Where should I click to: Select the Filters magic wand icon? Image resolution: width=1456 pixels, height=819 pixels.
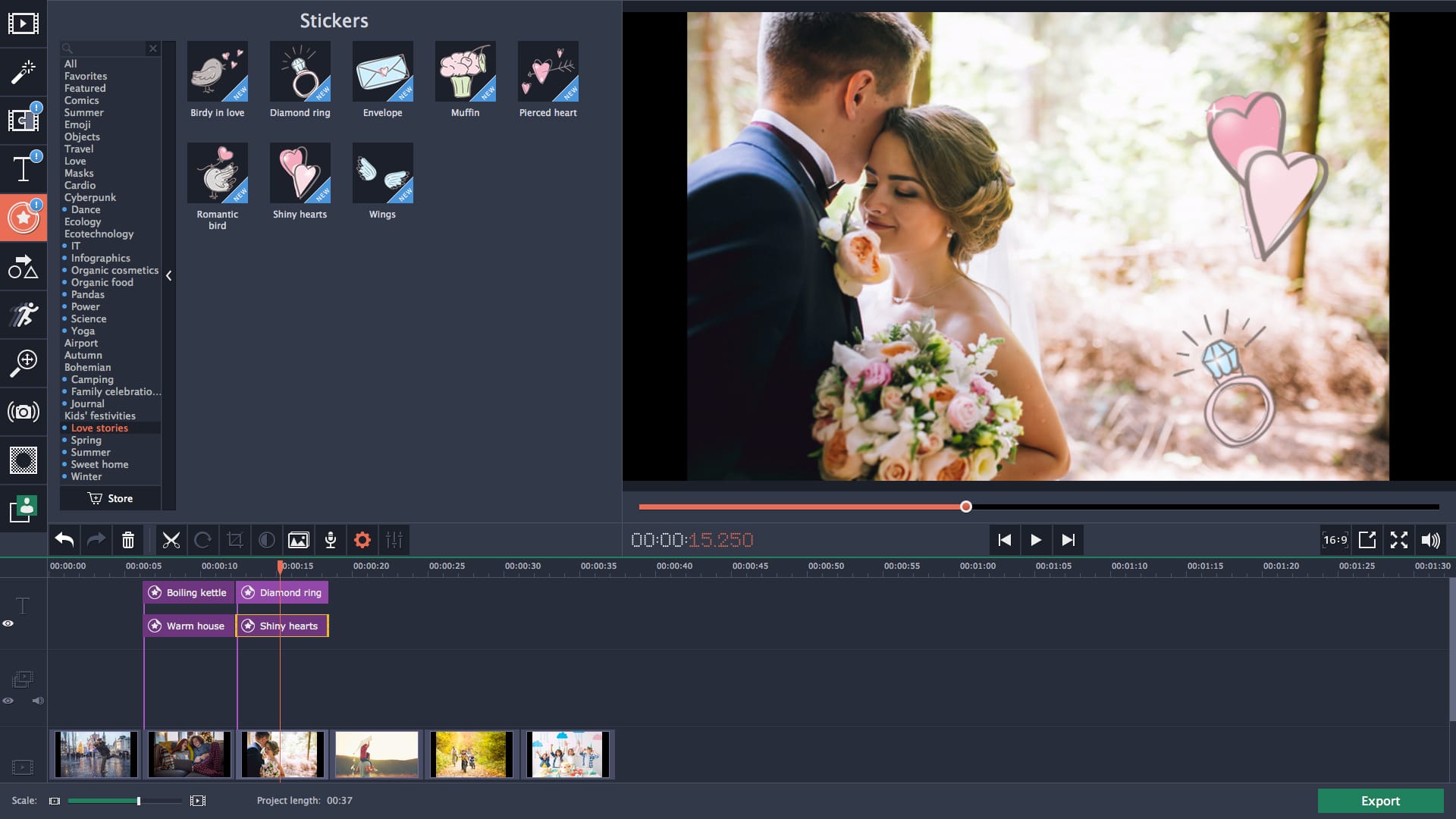click(24, 72)
